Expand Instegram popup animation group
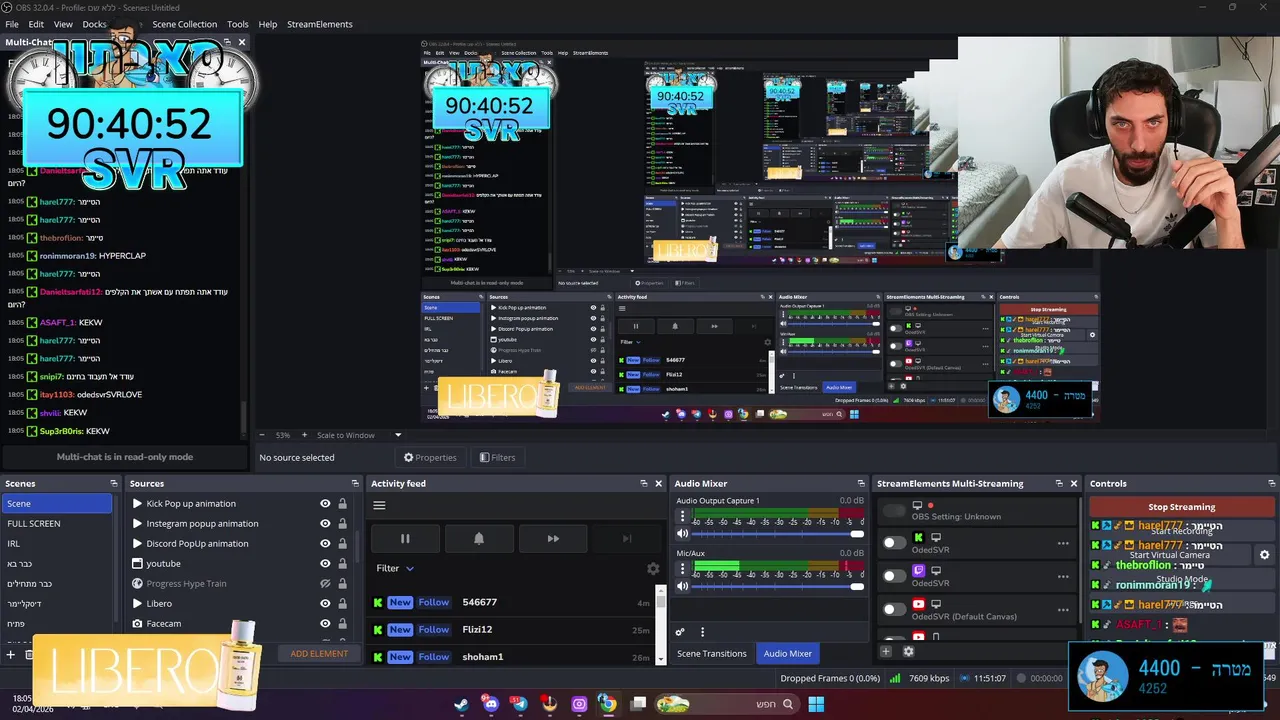This screenshot has width=1280, height=720. [x=137, y=524]
